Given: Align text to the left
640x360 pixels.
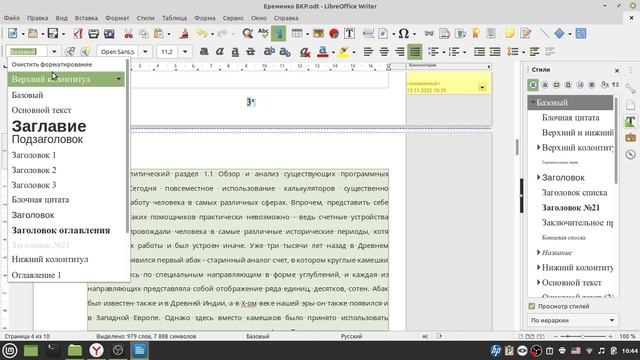Looking at the screenshot, I should pyautogui.click(x=368, y=51).
